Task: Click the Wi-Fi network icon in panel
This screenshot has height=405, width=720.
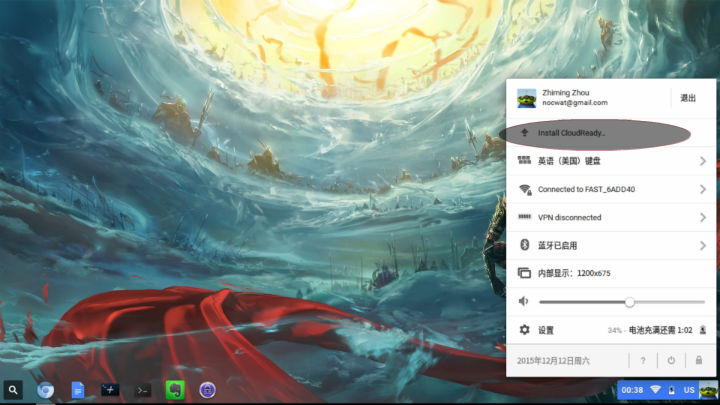Action: coord(525,189)
